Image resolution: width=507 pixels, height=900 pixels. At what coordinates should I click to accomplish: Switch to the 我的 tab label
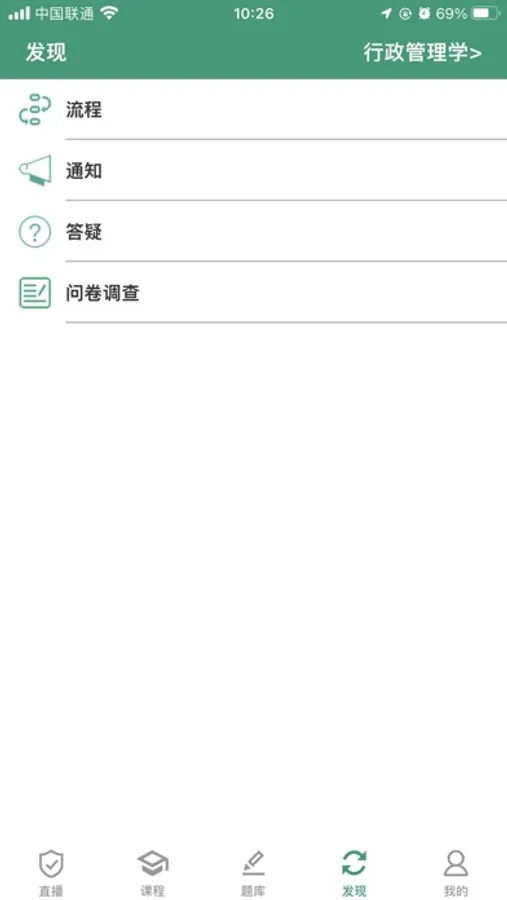pyautogui.click(x=456, y=891)
